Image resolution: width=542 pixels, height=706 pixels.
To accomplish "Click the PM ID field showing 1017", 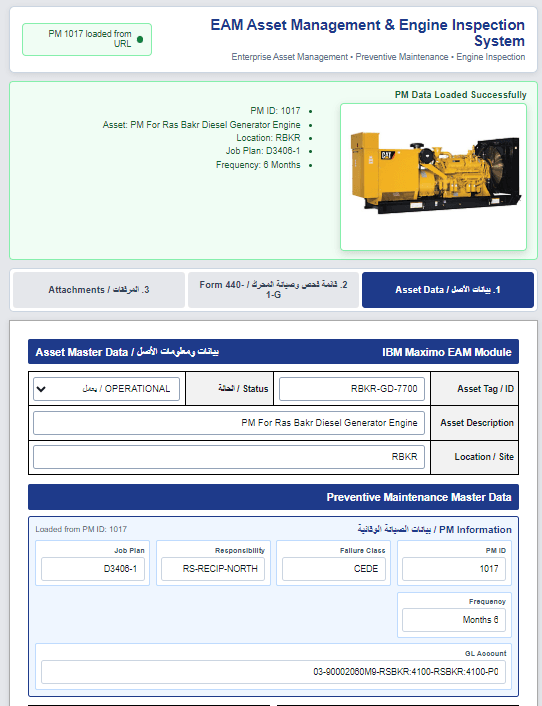I will [x=454, y=569].
